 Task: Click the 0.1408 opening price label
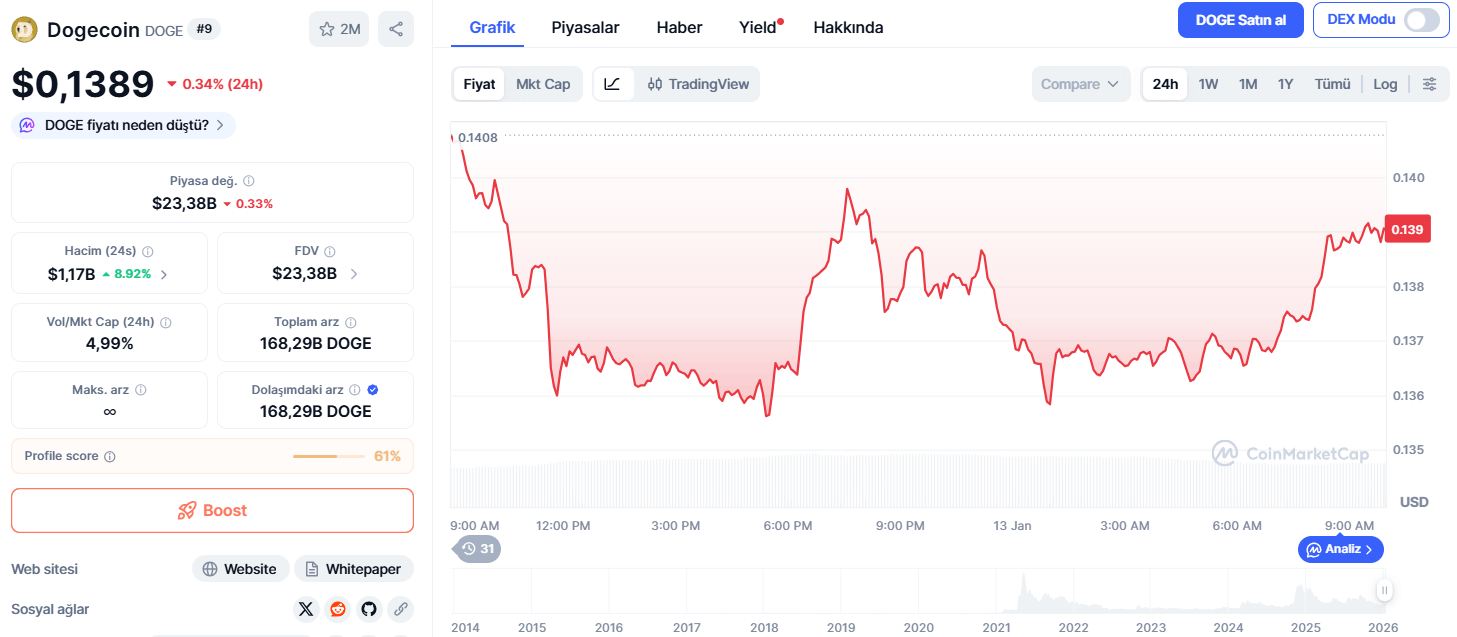(478, 137)
